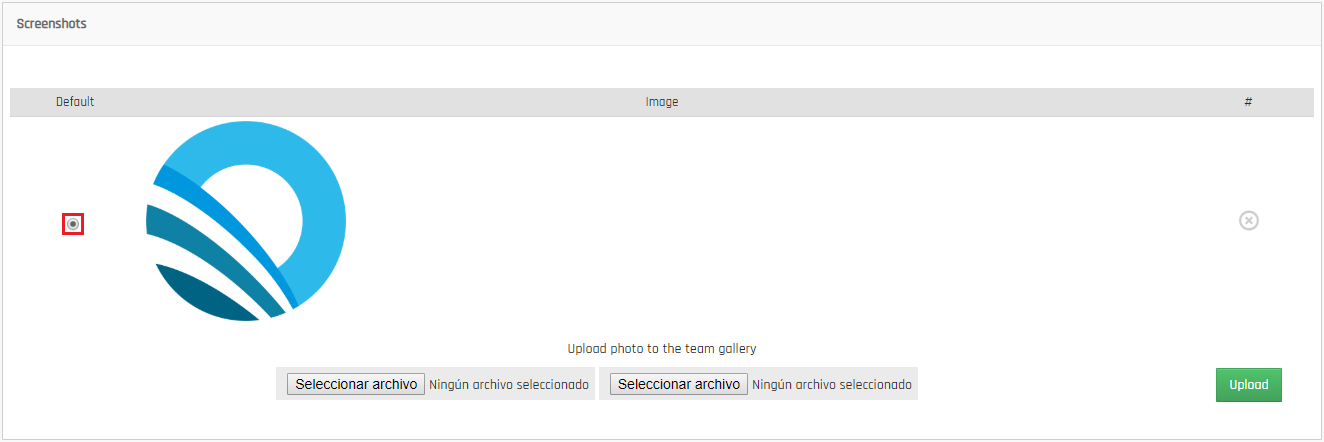The height and width of the screenshot is (442, 1324).
Task: Click the "Default" column header
Action: coord(75,102)
